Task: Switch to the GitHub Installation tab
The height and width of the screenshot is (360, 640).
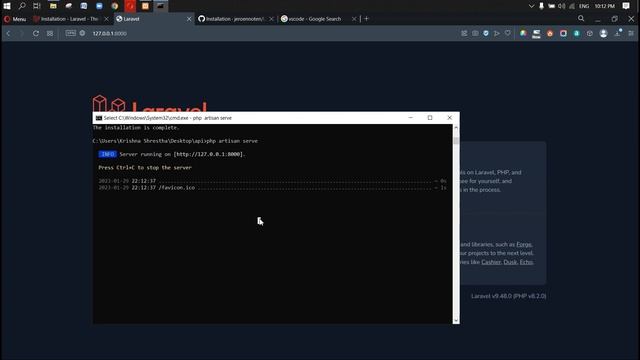Action: [235, 19]
